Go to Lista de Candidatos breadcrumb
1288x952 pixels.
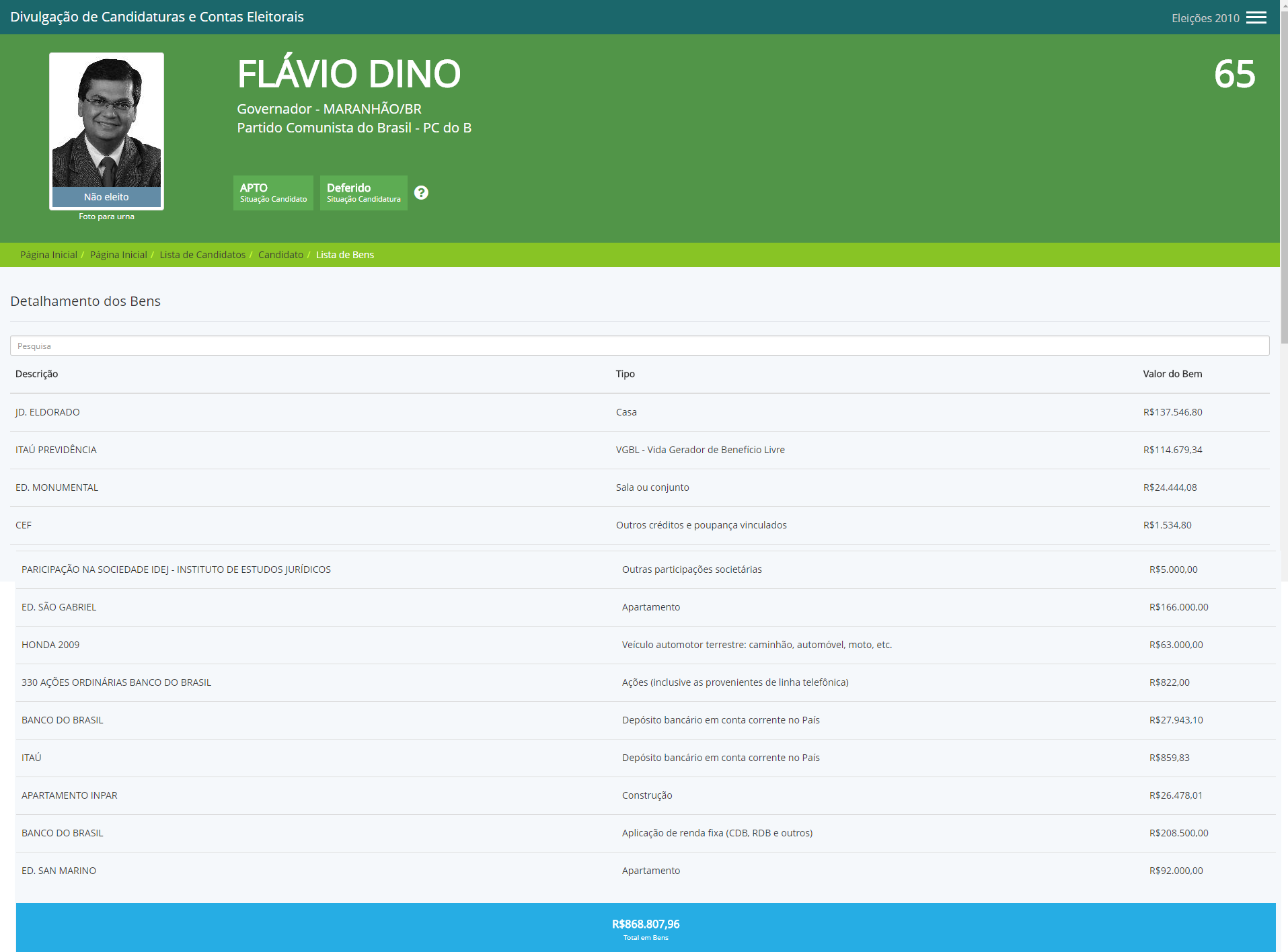coord(202,255)
